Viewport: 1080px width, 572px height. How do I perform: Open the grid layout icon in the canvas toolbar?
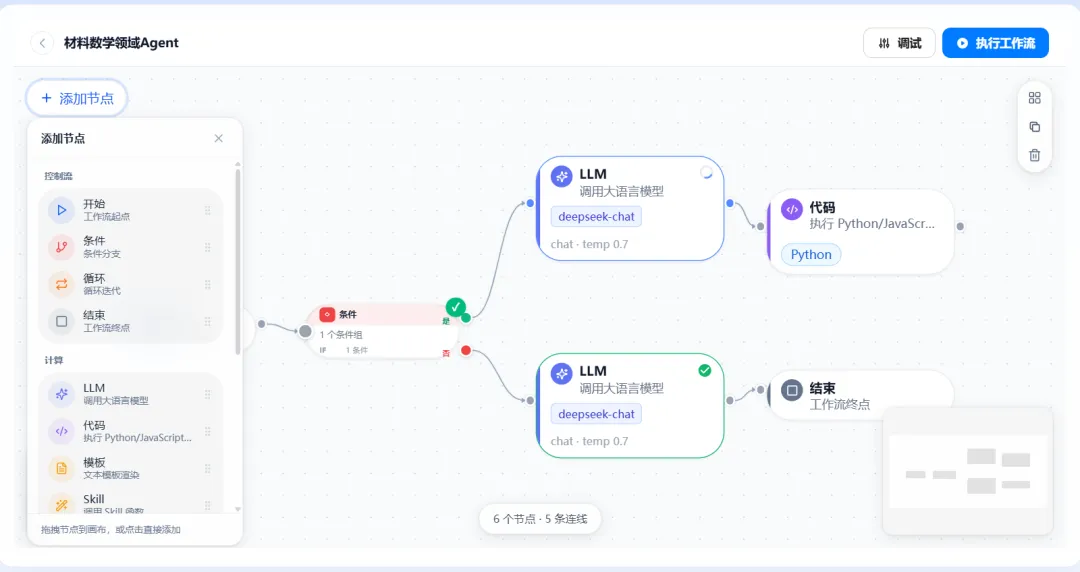tap(1035, 98)
